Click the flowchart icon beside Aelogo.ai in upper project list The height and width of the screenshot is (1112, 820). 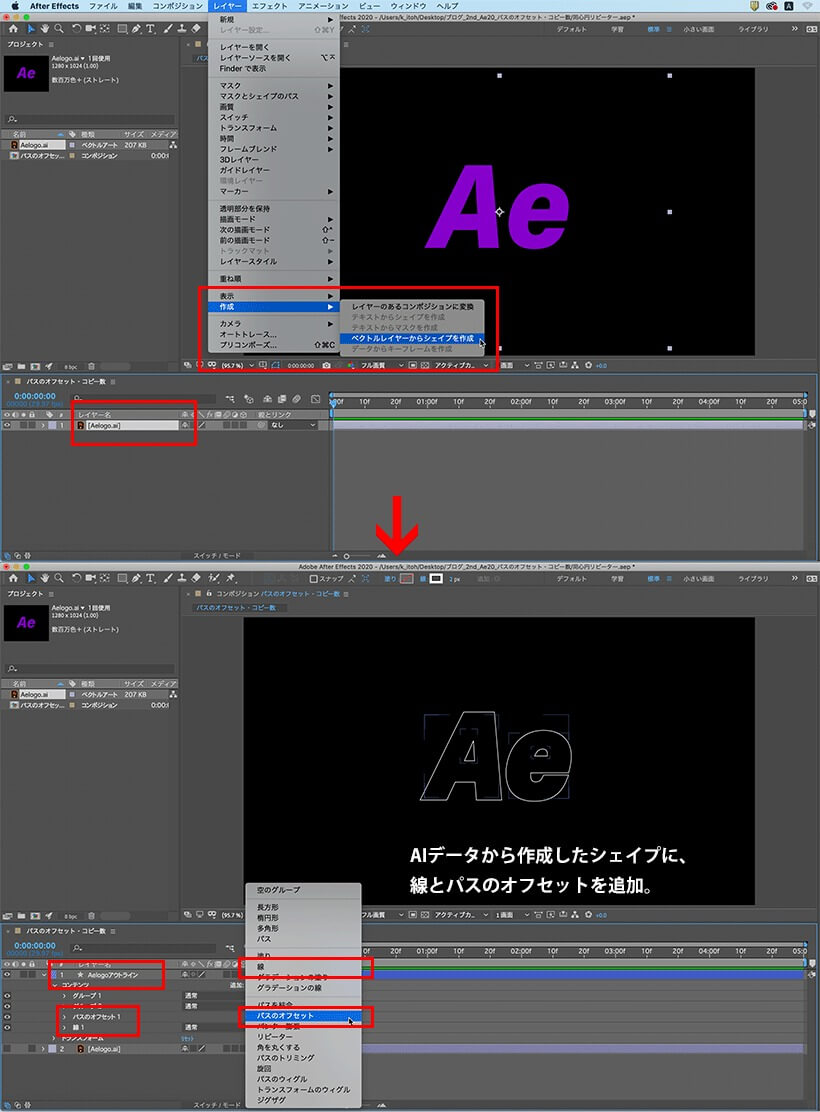click(173, 145)
